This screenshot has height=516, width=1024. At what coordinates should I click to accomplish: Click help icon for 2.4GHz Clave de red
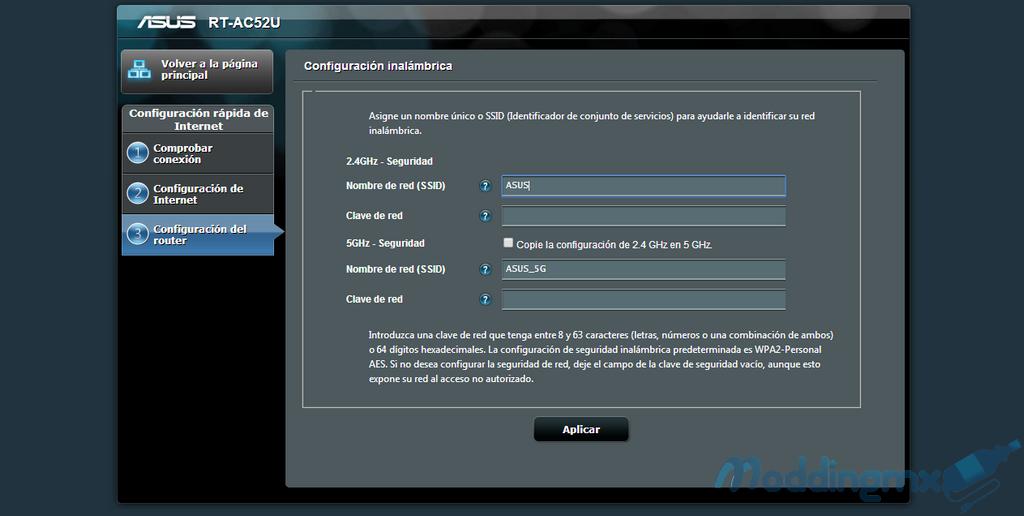(485, 216)
